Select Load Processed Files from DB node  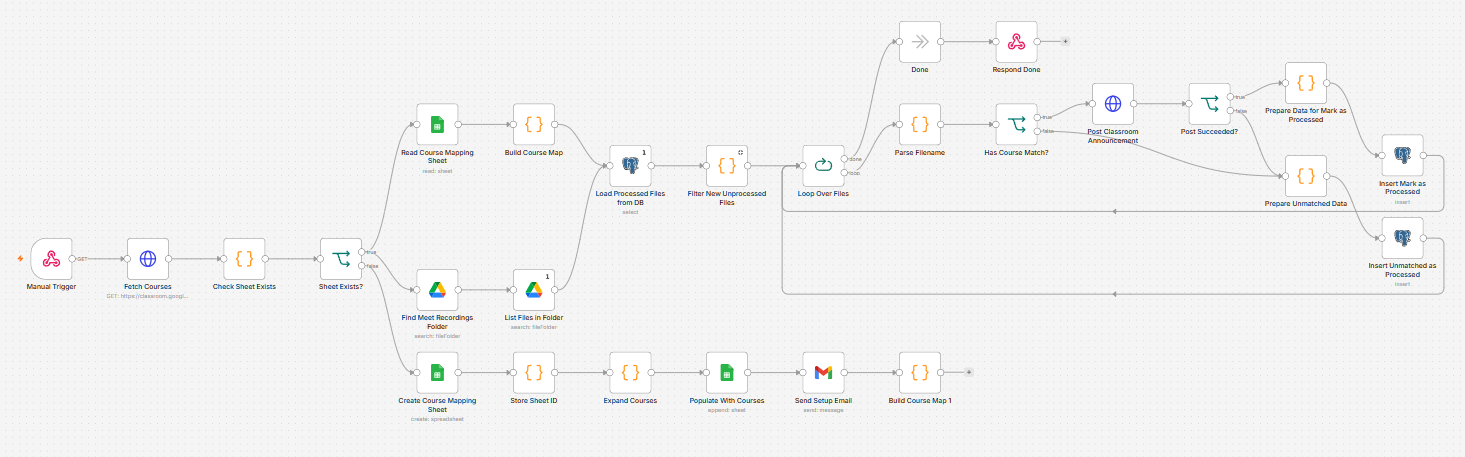click(x=630, y=166)
